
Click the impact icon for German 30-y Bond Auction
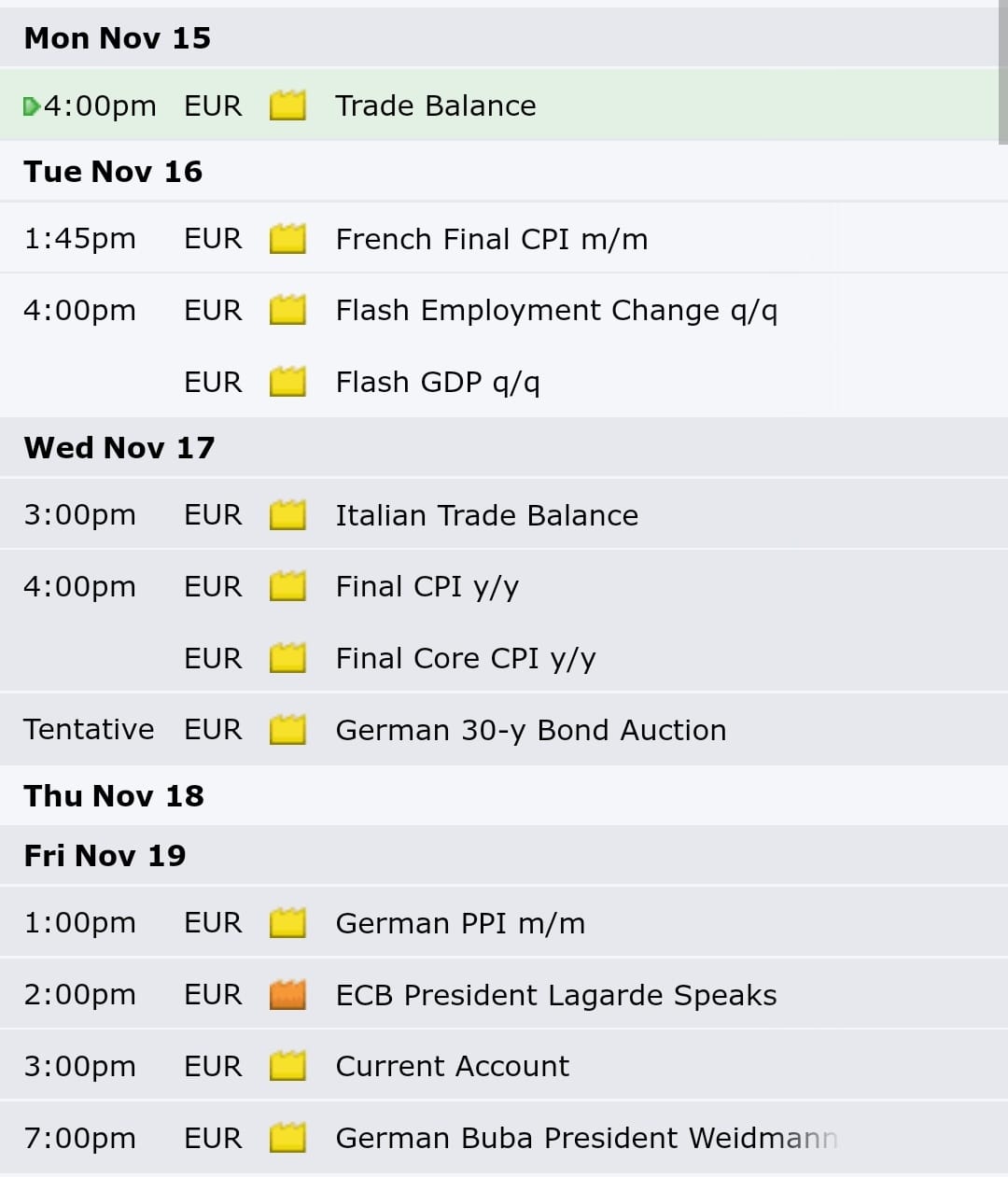(x=287, y=730)
